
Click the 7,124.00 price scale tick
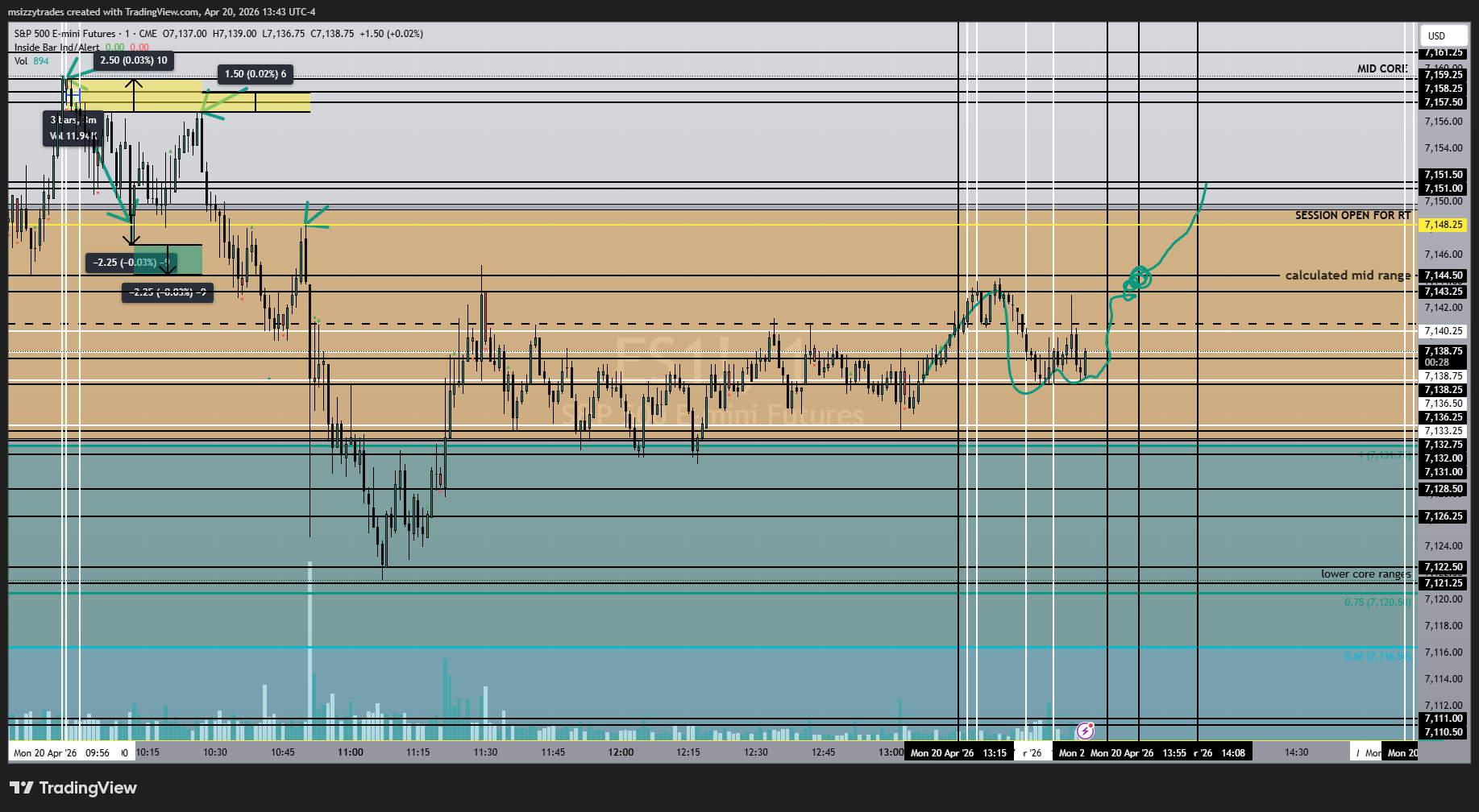(x=1443, y=546)
